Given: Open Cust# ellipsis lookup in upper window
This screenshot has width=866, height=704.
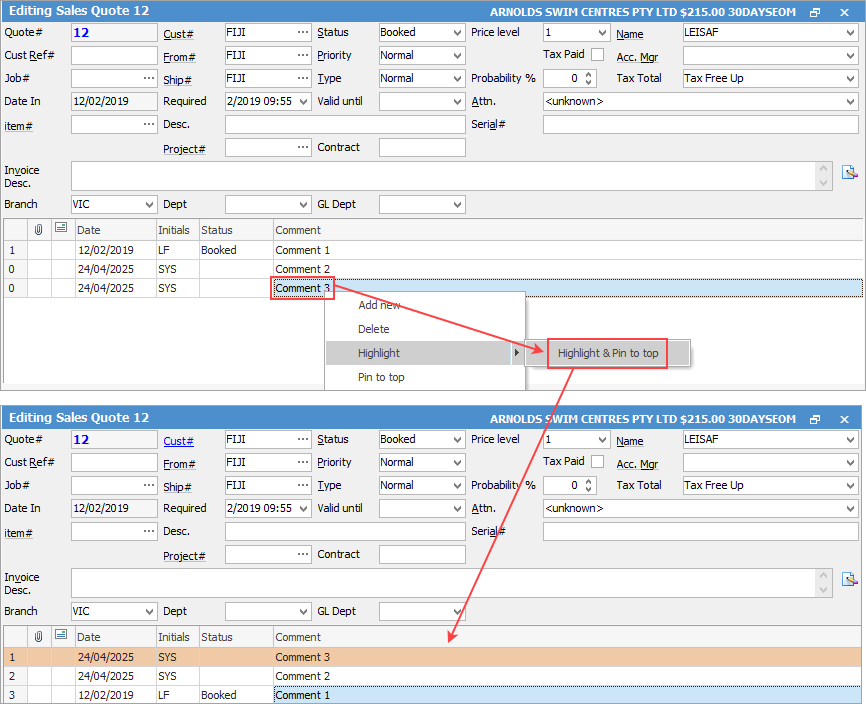Looking at the screenshot, I should click(302, 32).
